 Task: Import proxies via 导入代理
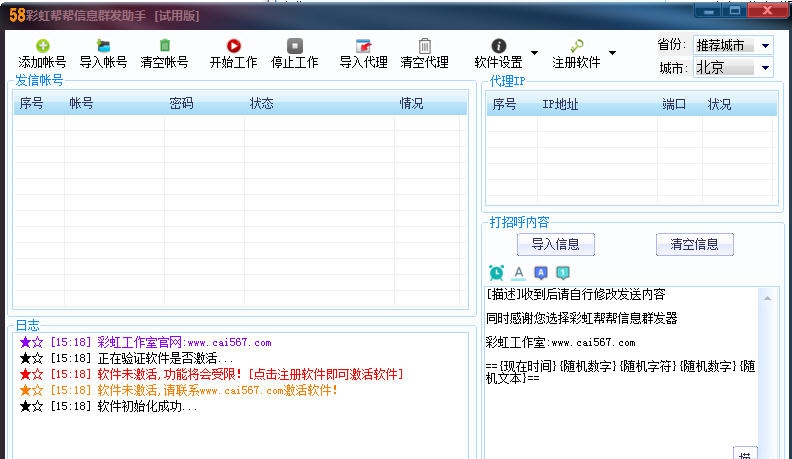364,54
